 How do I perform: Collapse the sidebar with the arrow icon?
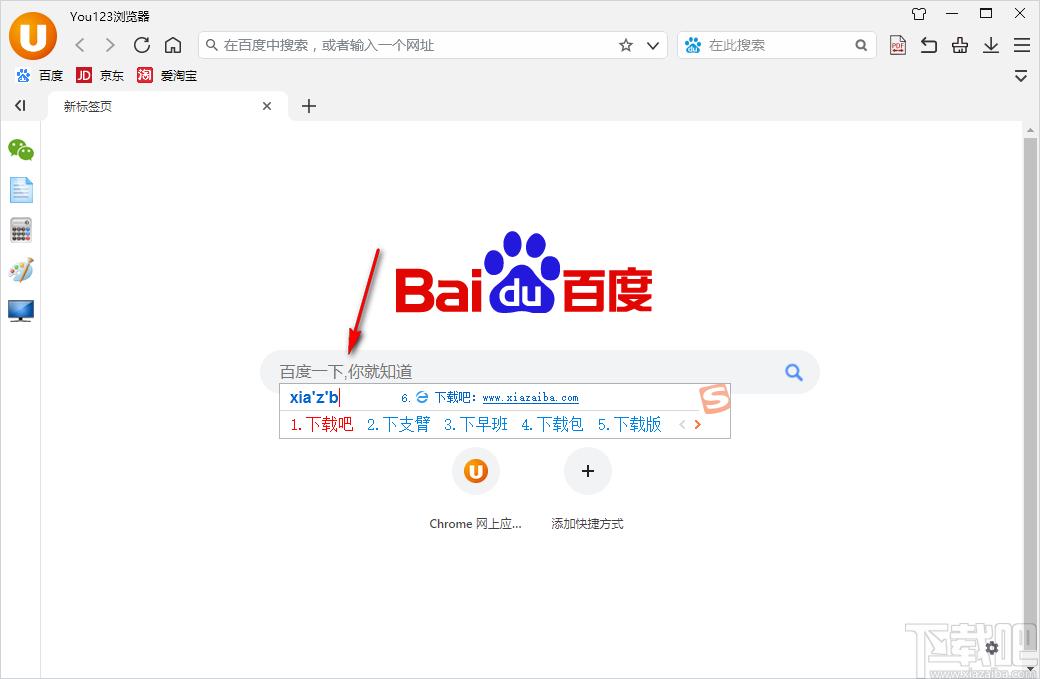tap(21, 105)
